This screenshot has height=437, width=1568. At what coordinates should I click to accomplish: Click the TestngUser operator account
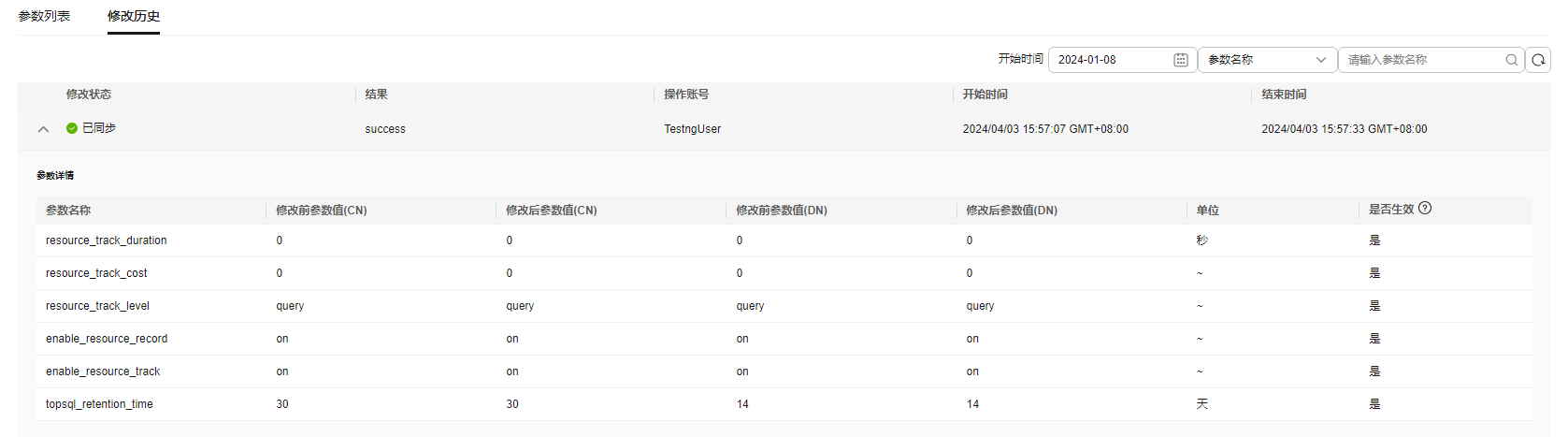[693, 129]
